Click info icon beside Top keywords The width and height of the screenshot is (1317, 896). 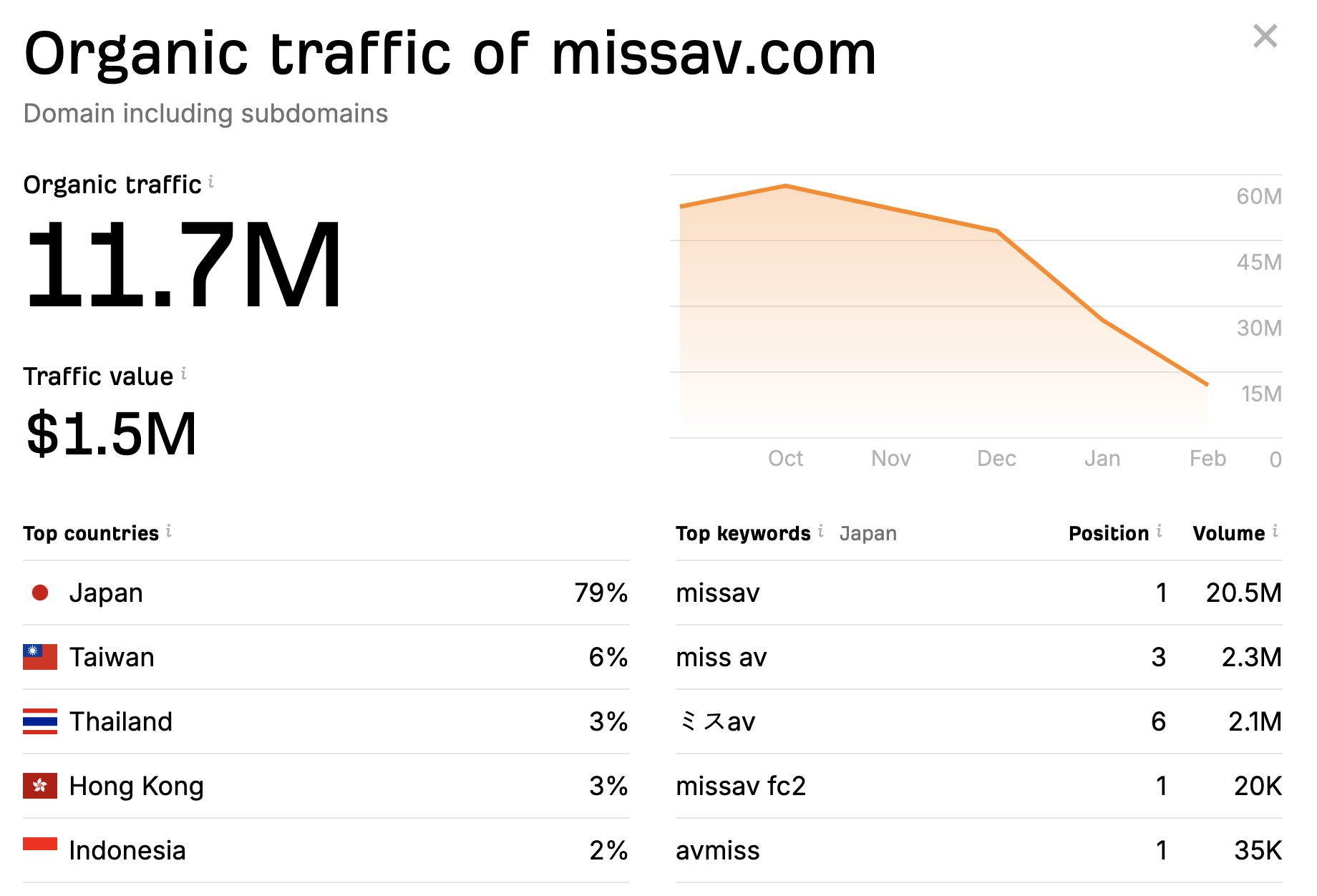(821, 531)
